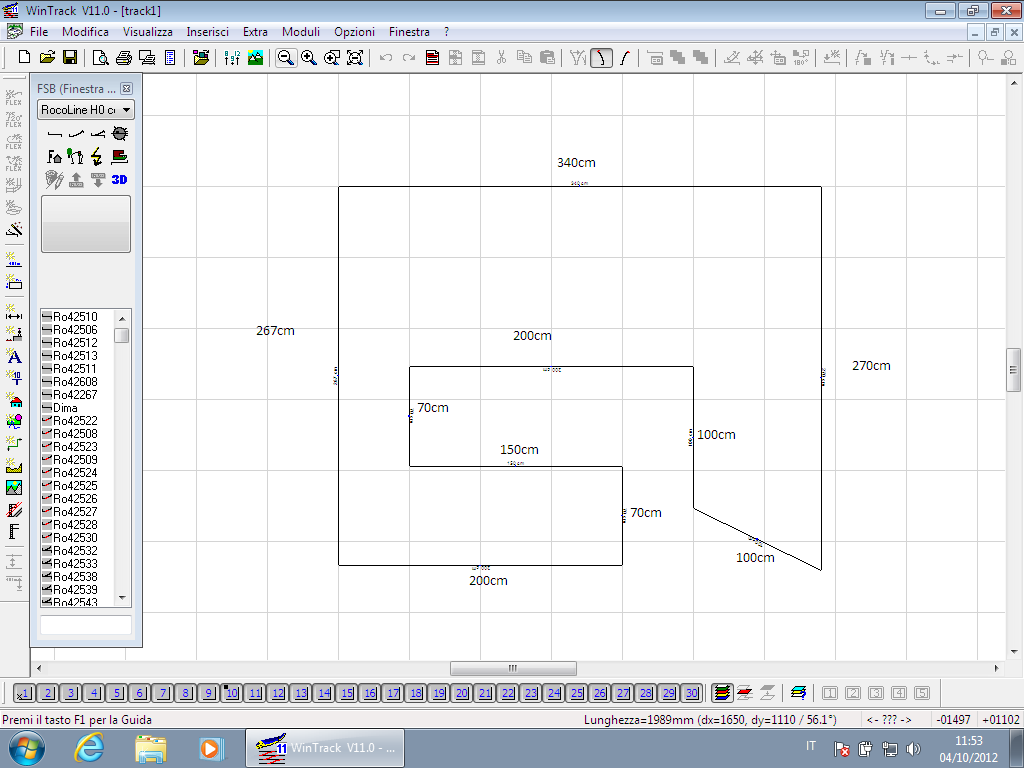1024x768 pixels.
Task: Click the landscape picture toolbar icon
Action: (255, 57)
